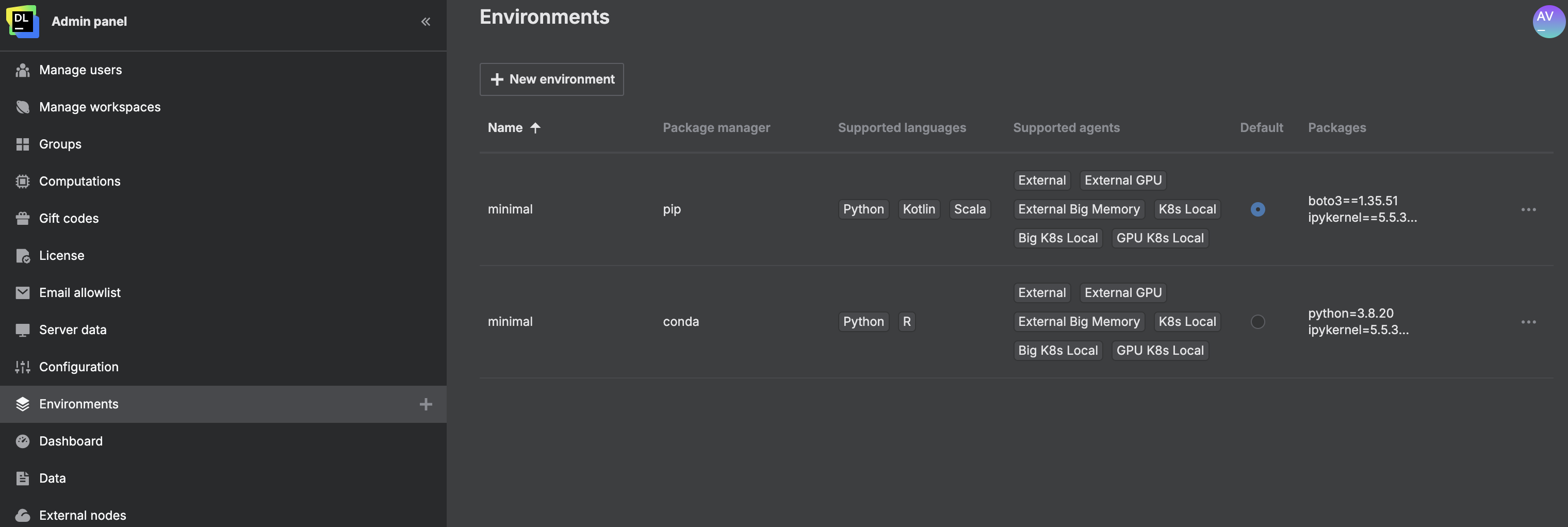Open the Configuration settings icon
This screenshot has width=1568, height=527.
tap(23, 366)
